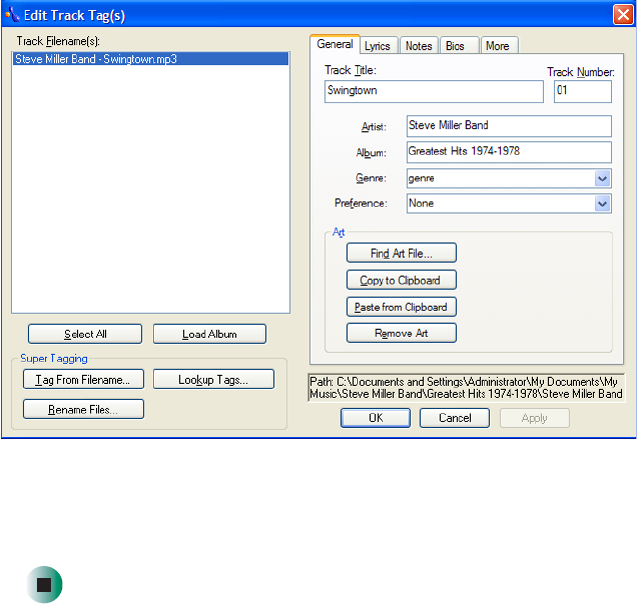
Task: Switch to the Lyrics tab
Action: click(377, 46)
